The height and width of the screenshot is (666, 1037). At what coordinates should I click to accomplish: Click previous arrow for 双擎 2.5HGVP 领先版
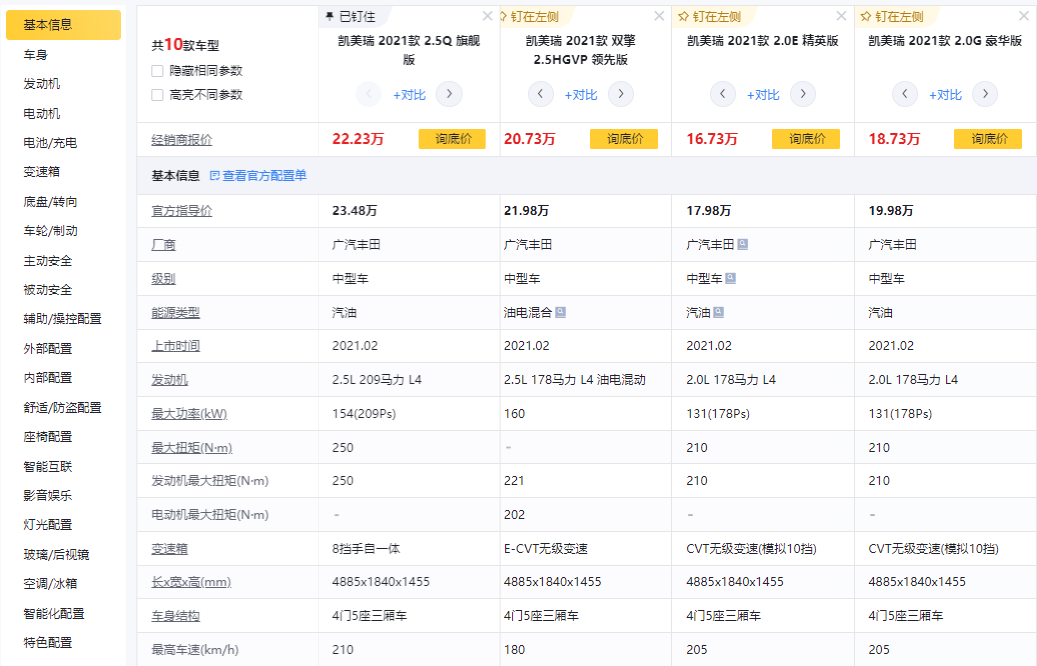tap(540, 94)
